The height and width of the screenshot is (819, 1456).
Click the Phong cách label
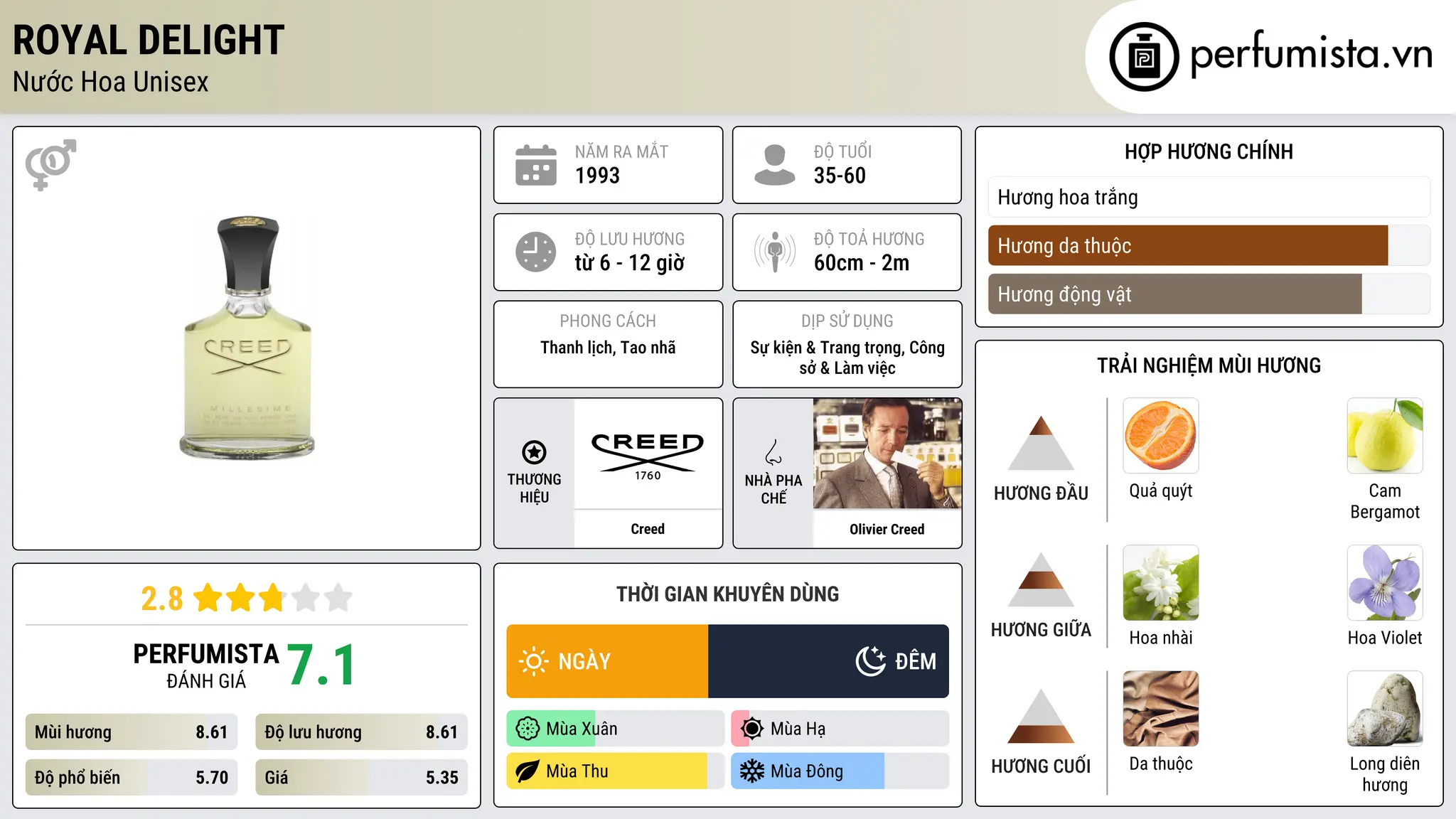click(x=608, y=321)
